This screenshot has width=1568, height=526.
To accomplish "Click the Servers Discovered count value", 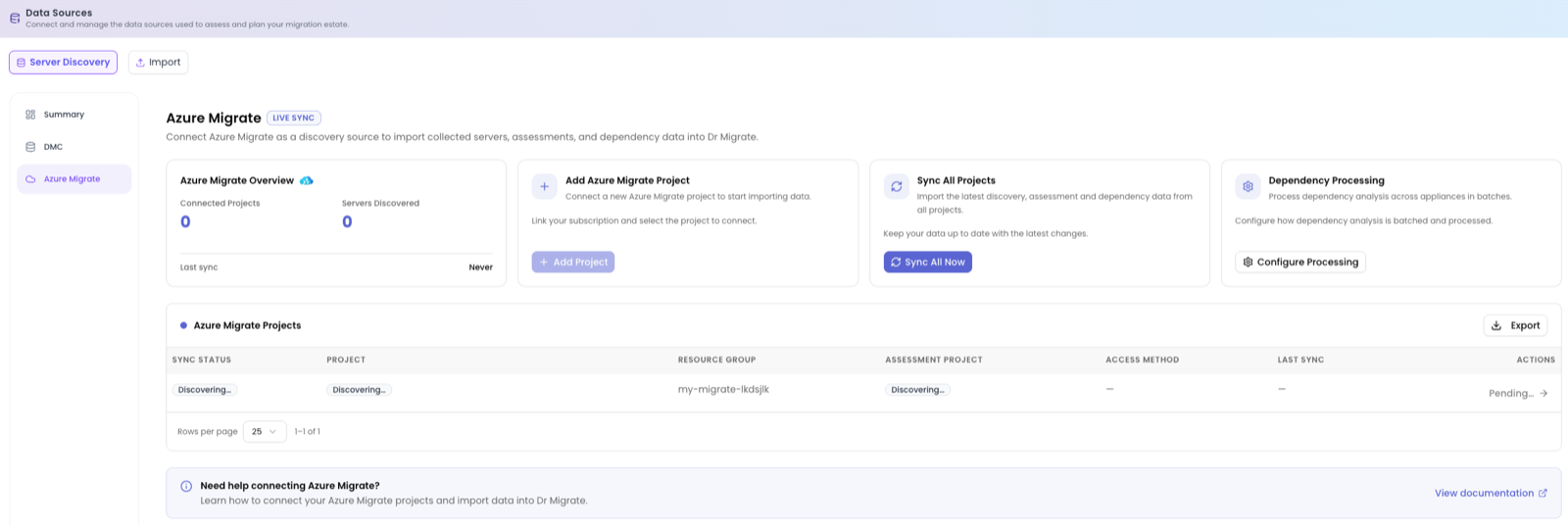I will click(x=347, y=222).
